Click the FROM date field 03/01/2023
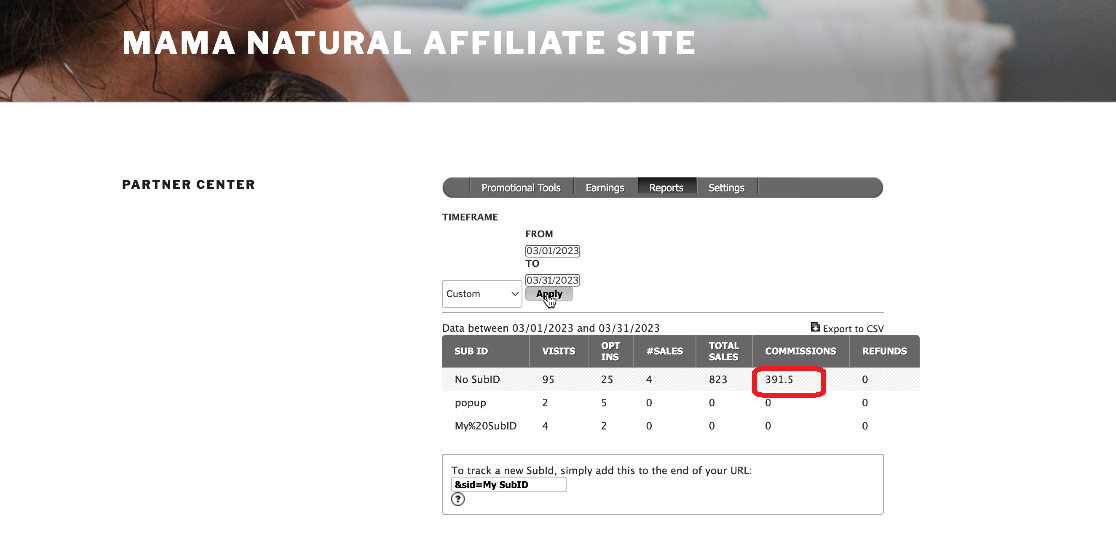This screenshot has height=558, width=1116. [552, 251]
